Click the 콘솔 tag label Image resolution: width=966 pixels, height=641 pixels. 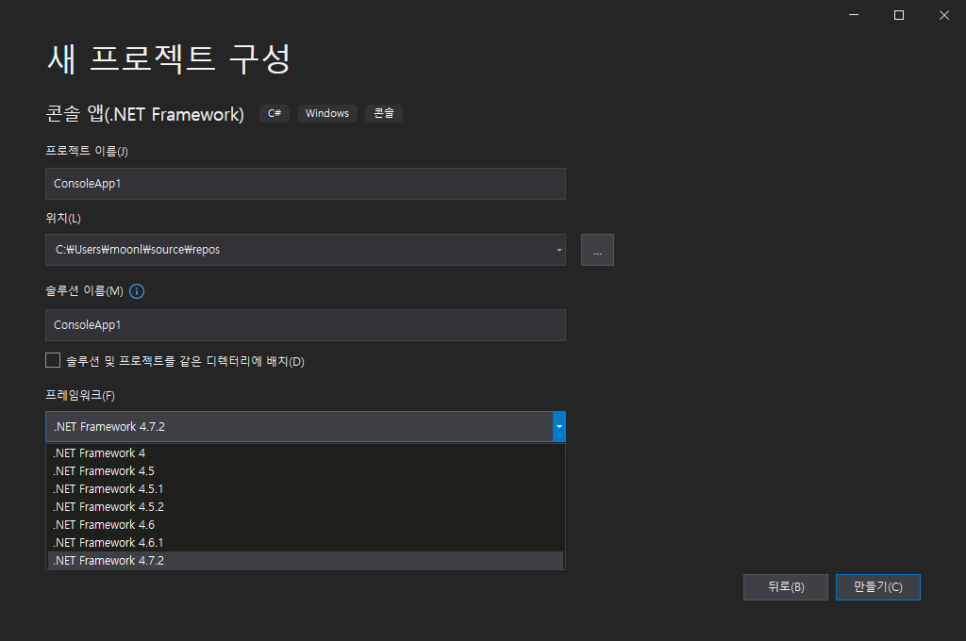tap(384, 113)
